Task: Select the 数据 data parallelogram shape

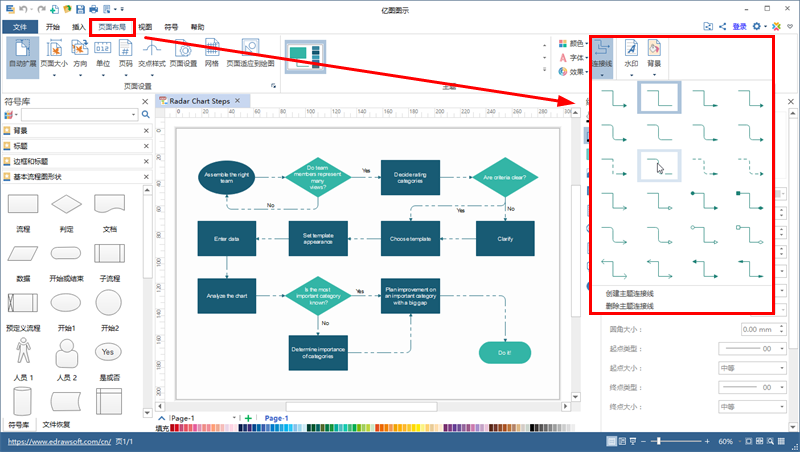Action: [x=23, y=253]
